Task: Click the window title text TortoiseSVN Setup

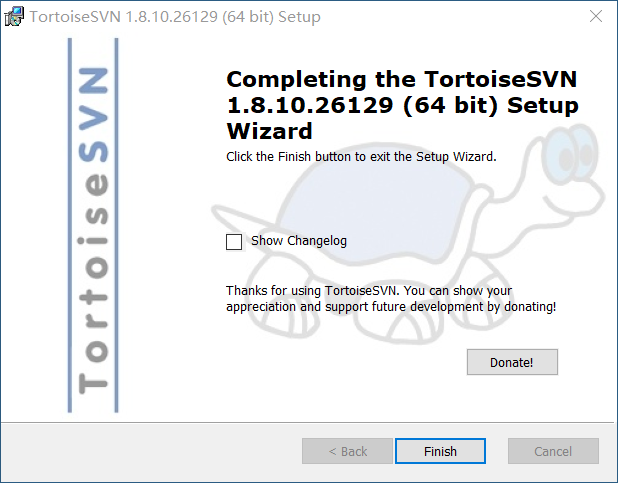Action: pyautogui.click(x=175, y=17)
